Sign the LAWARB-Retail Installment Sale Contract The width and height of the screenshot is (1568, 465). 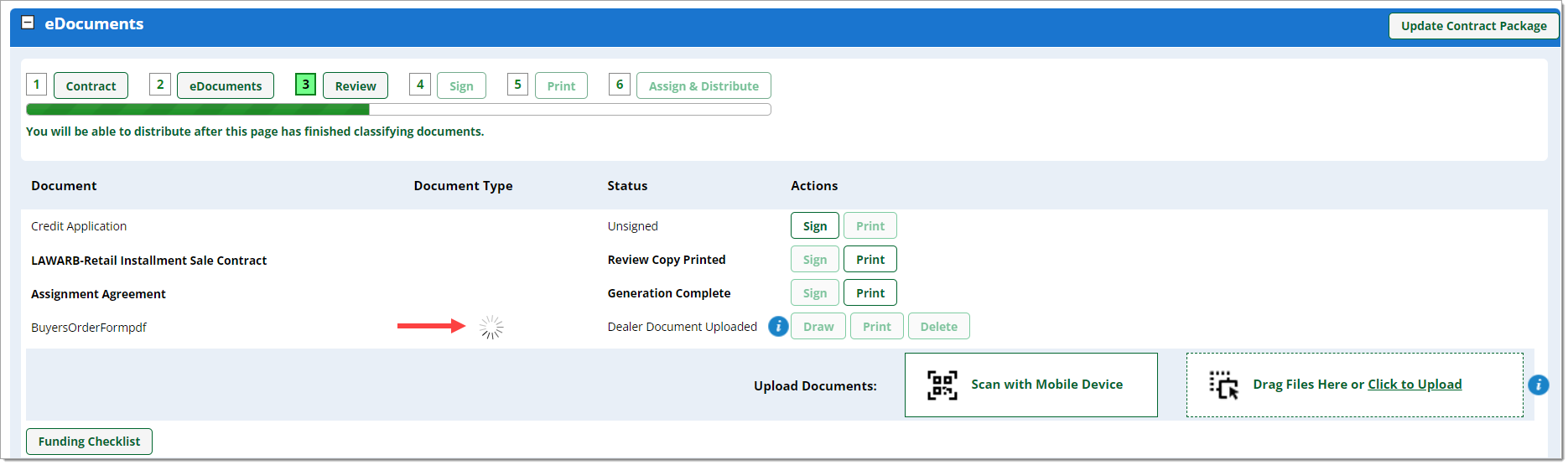pos(815,260)
